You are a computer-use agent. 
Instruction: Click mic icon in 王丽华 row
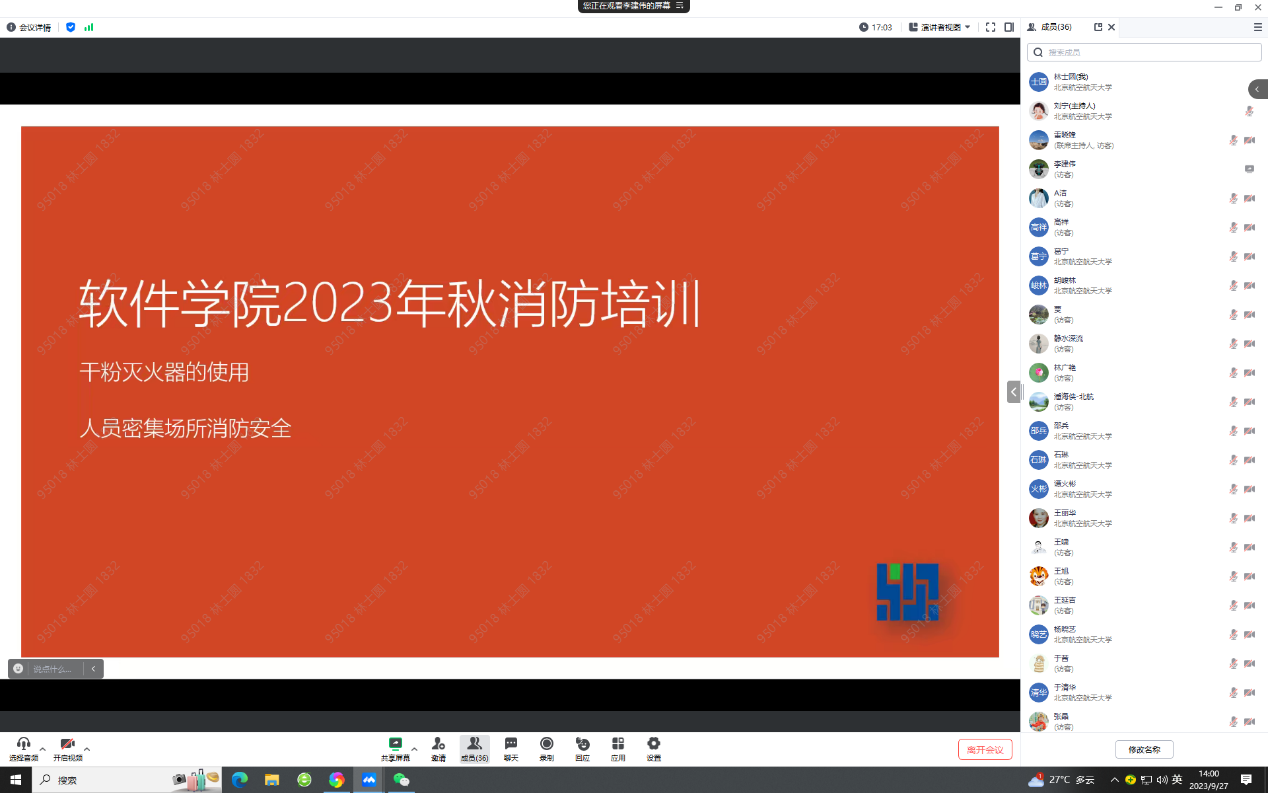[x=1234, y=518]
